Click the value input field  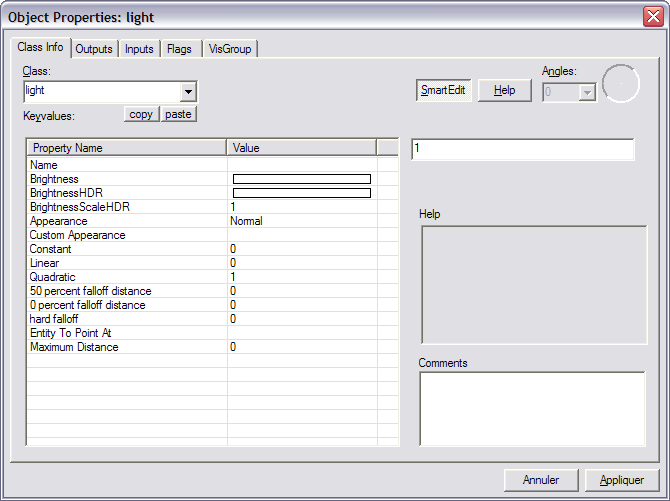(x=522, y=149)
